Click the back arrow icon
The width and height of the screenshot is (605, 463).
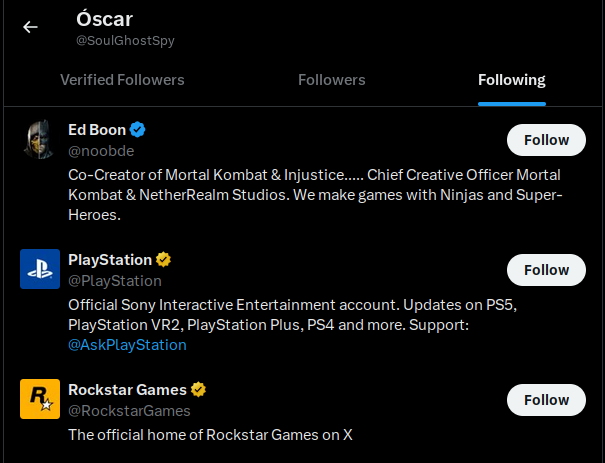pyautogui.click(x=30, y=27)
